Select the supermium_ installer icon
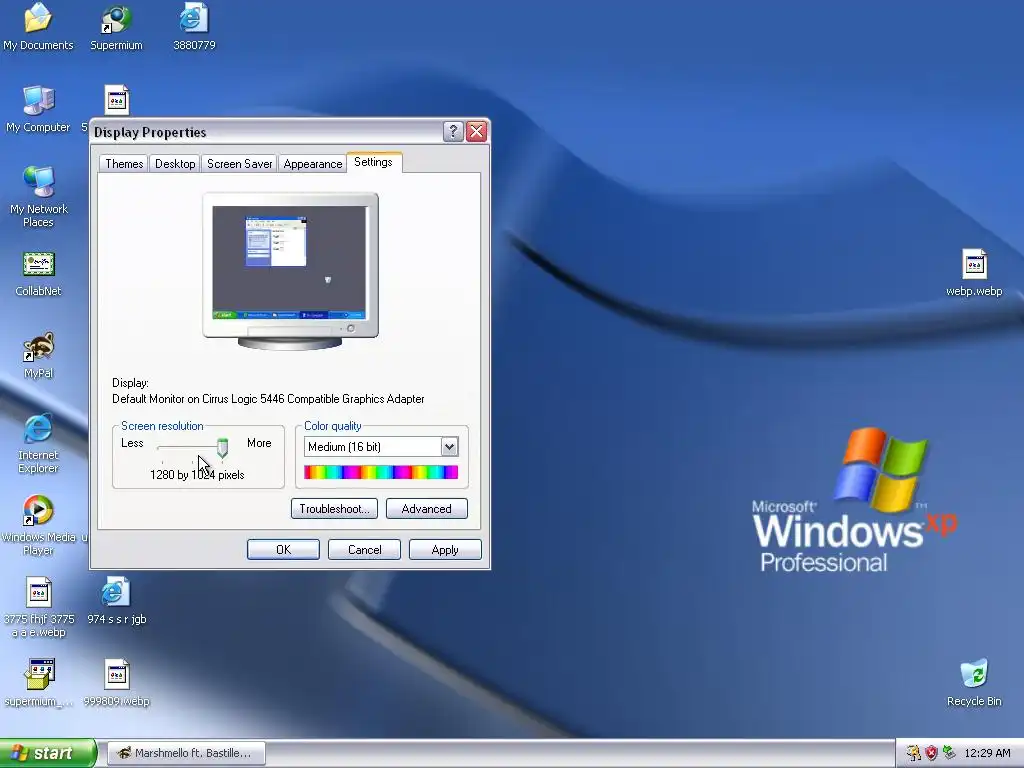Viewport: 1024px width, 768px height. pos(38,683)
